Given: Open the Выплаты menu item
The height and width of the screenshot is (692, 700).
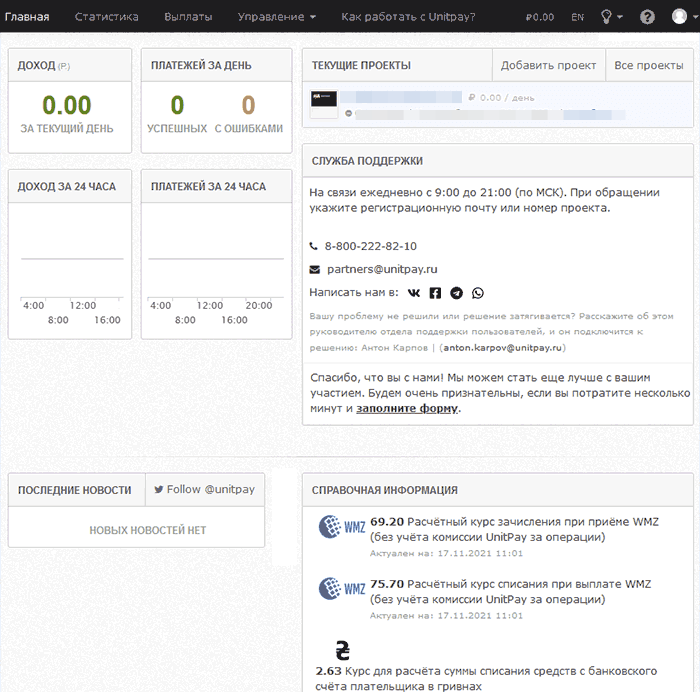Looking at the screenshot, I should coord(188,17).
